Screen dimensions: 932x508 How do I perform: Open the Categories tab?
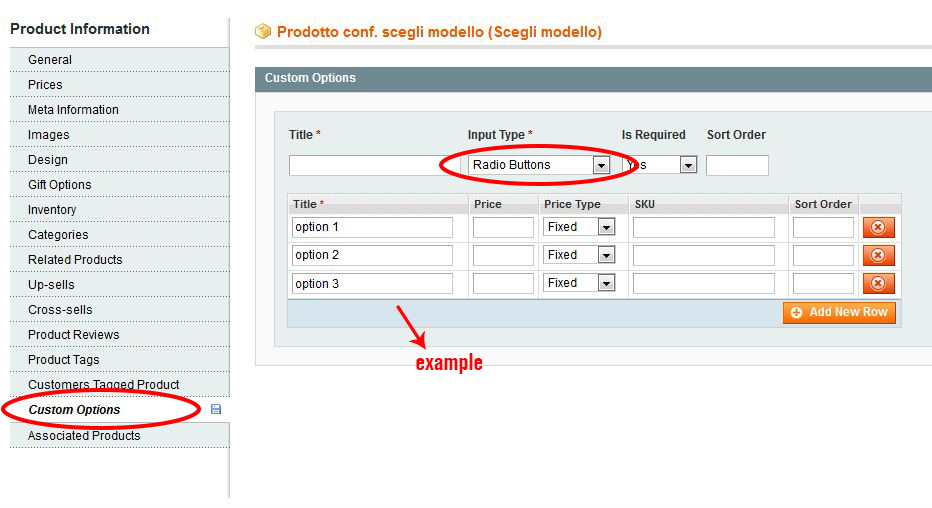coord(58,235)
